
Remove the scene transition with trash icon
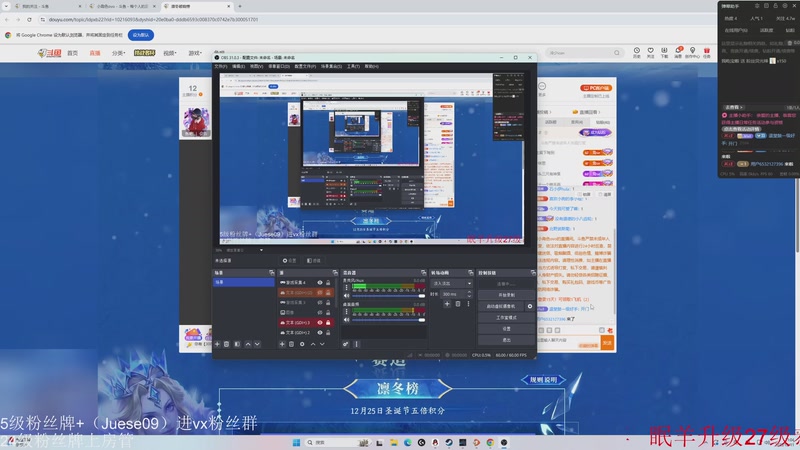(x=458, y=304)
